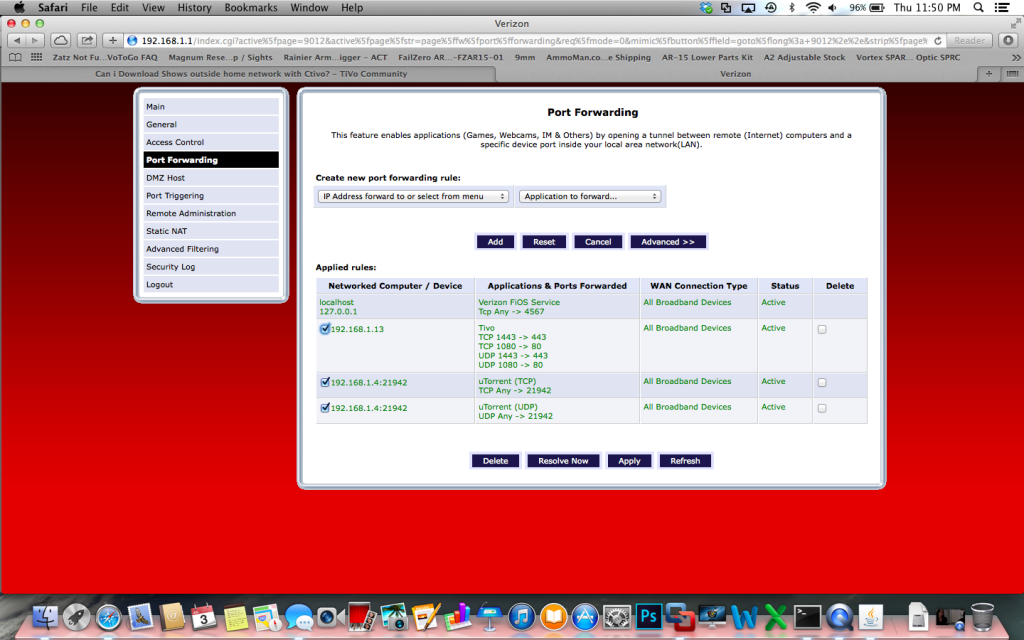Check the Delete box for uTorrent (UDP)

coord(822,408)
